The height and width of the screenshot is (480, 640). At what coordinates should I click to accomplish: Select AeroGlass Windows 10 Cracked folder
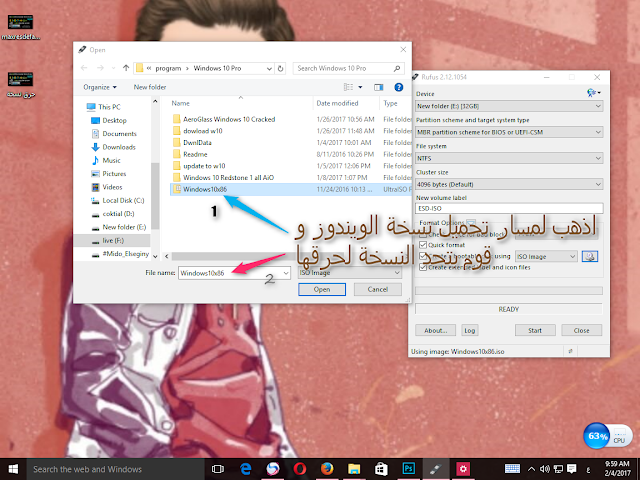(x=229, y=119)
